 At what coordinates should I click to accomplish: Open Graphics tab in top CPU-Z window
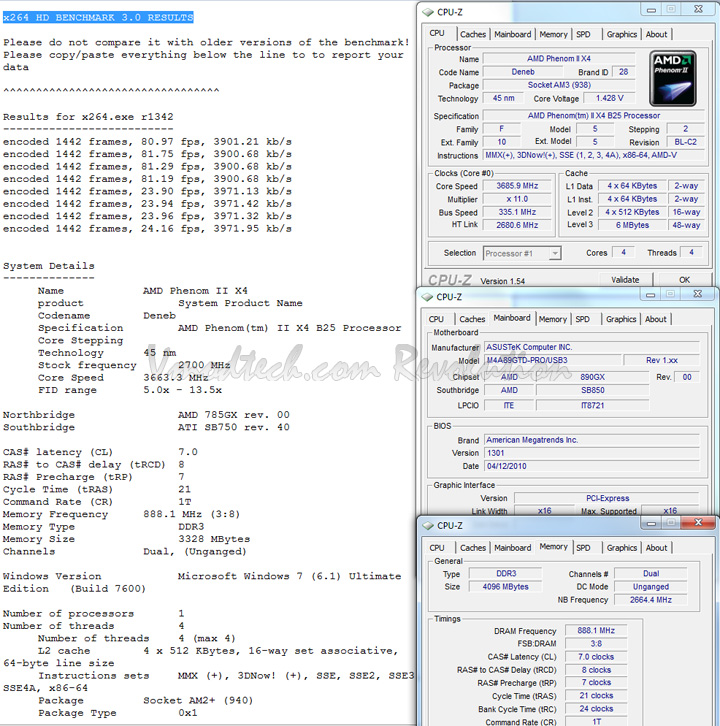[x=622, y=34]
